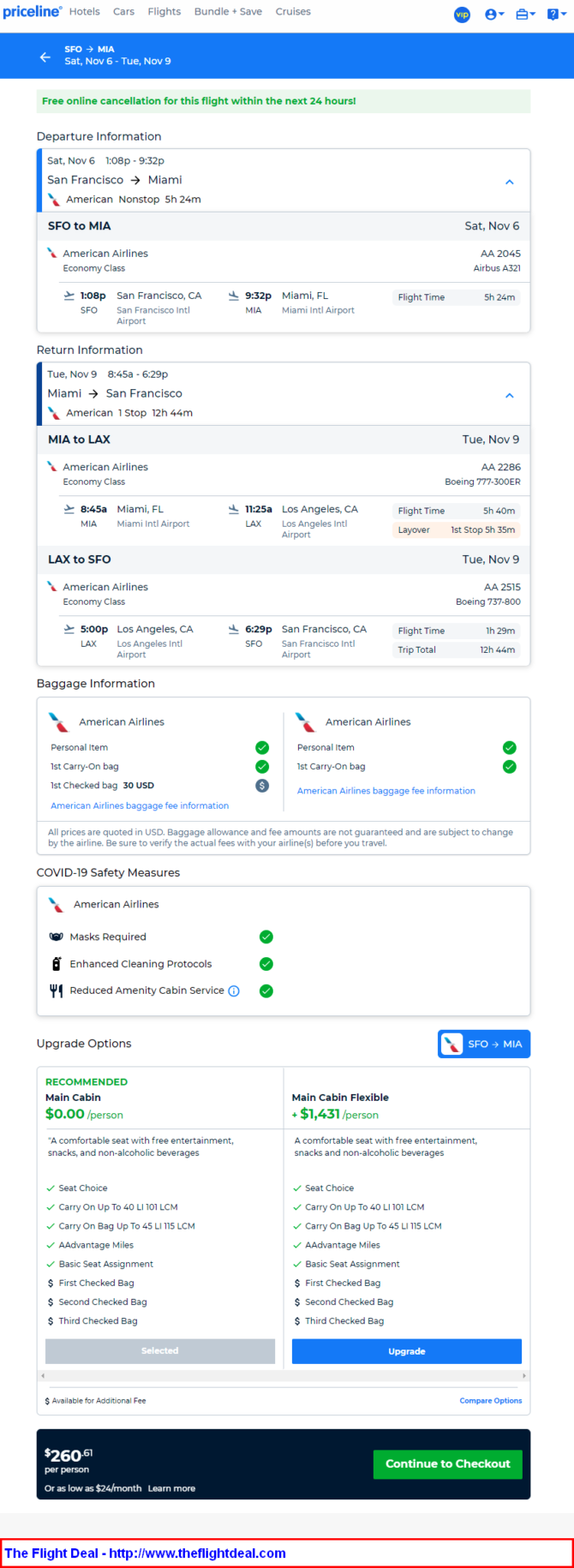The width and height of the screenshot is (574, 1568).
Task: Click the left baggage card American Airlines logo
Action: coord(59,722)
